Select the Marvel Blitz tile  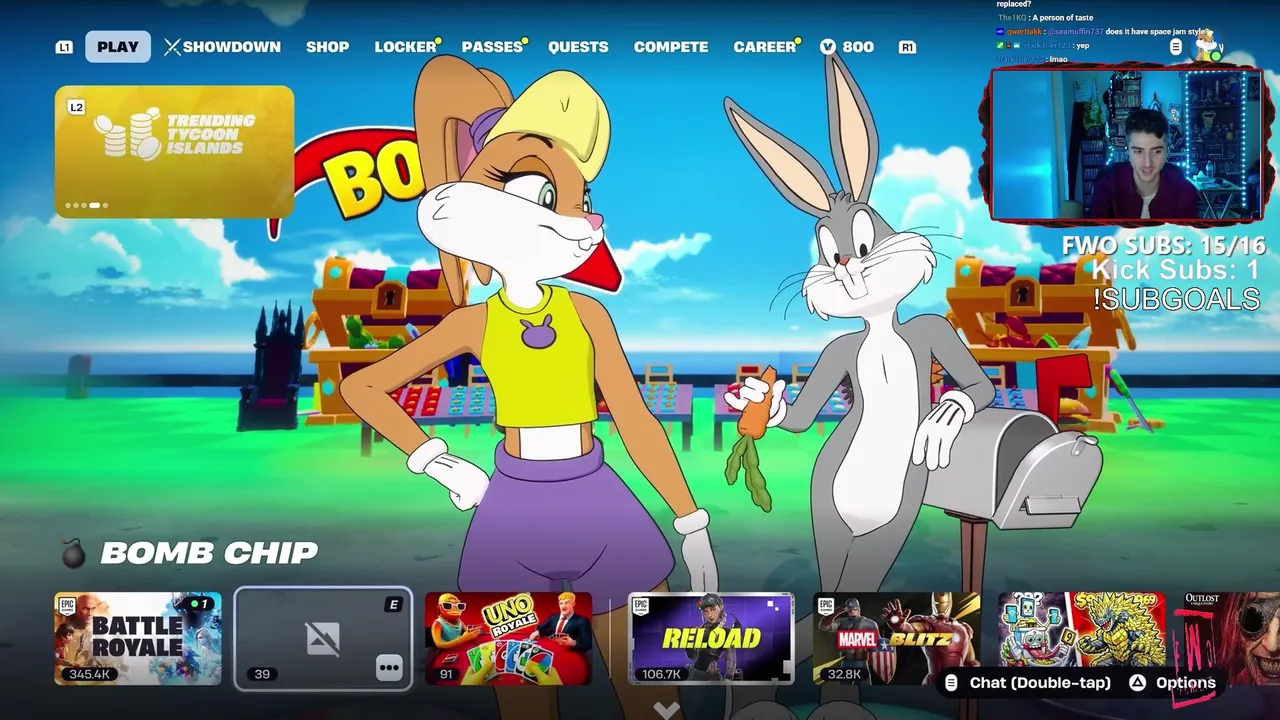(x=896, y=639)
